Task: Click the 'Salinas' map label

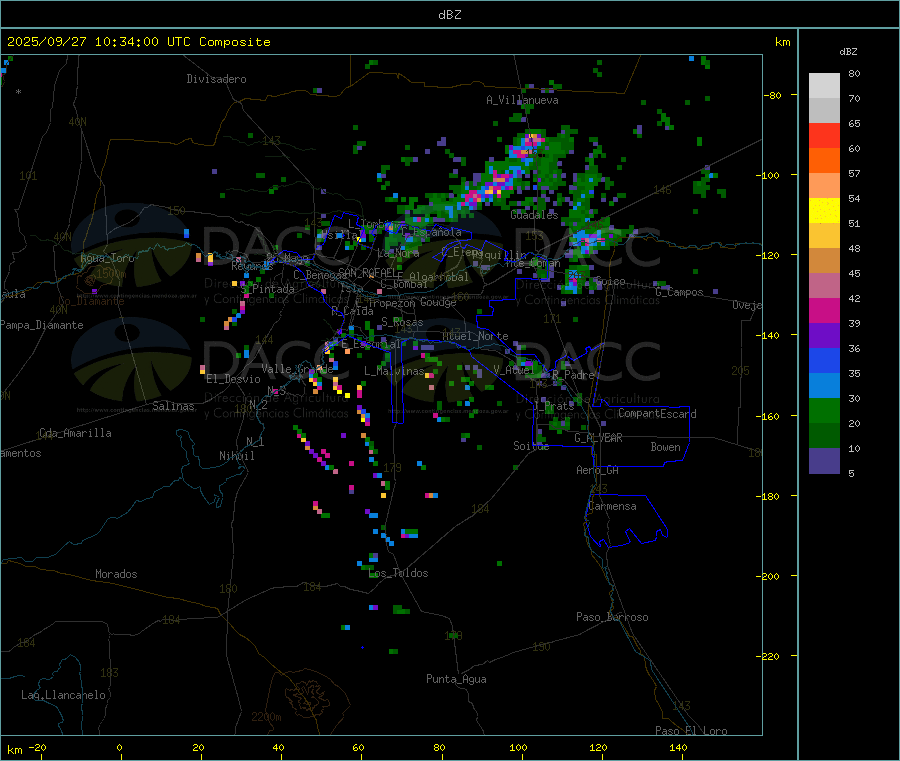Action: 173,406
